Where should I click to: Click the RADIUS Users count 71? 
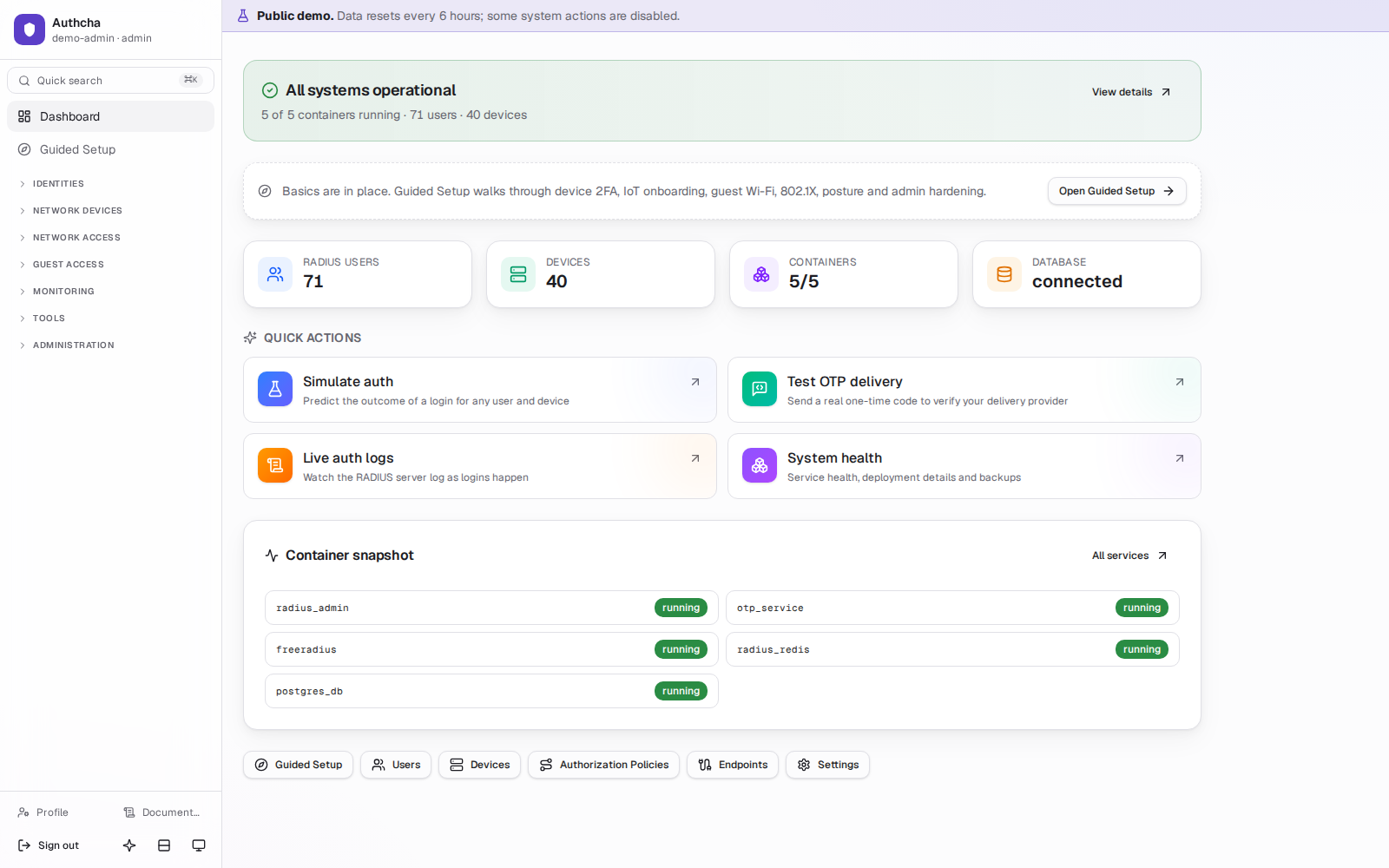(x=313, y=281)
